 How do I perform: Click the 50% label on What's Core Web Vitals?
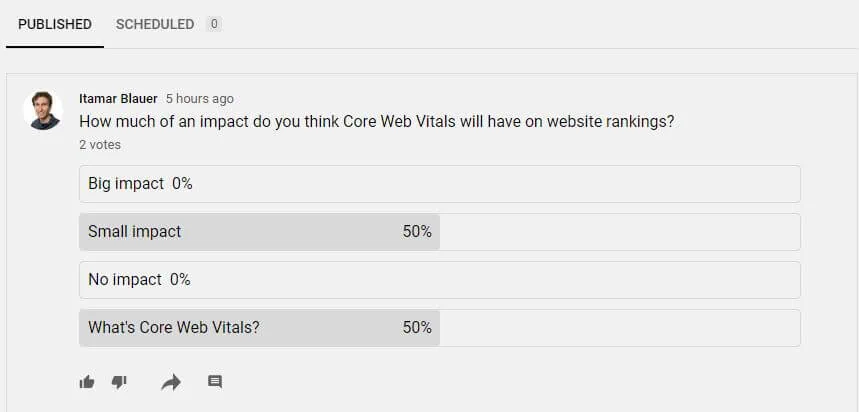point(417,328)
